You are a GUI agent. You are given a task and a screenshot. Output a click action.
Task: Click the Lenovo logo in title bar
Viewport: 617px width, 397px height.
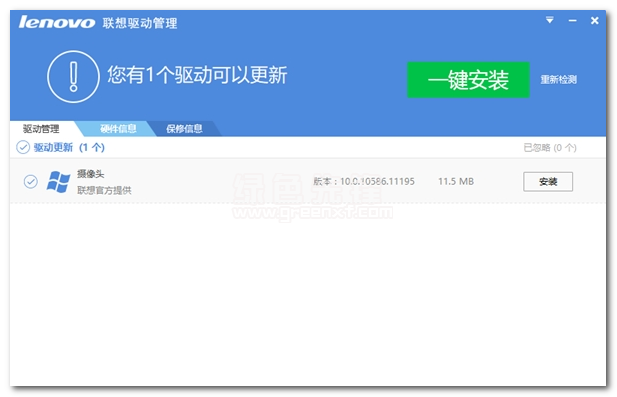click(57, 22)
